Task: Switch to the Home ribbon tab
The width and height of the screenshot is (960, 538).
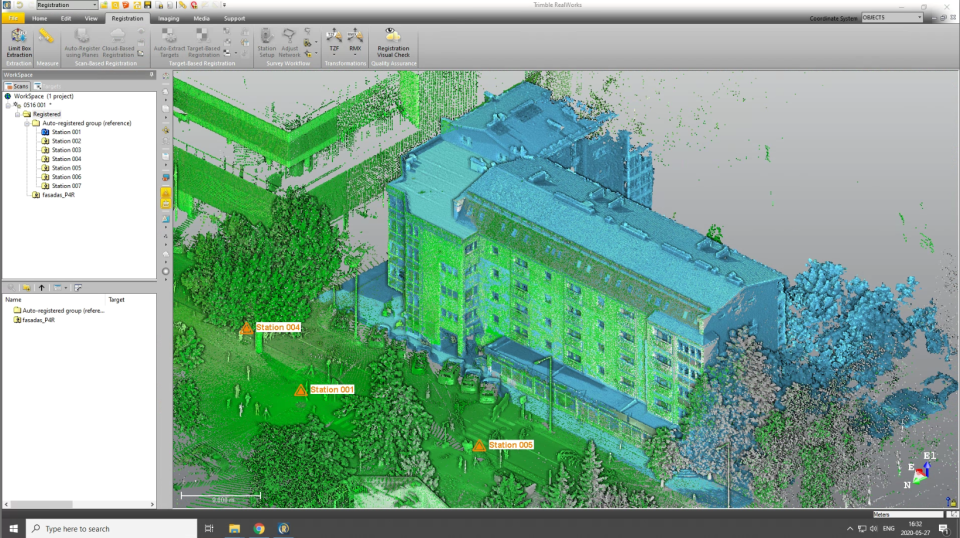Action: coord(39,18)
